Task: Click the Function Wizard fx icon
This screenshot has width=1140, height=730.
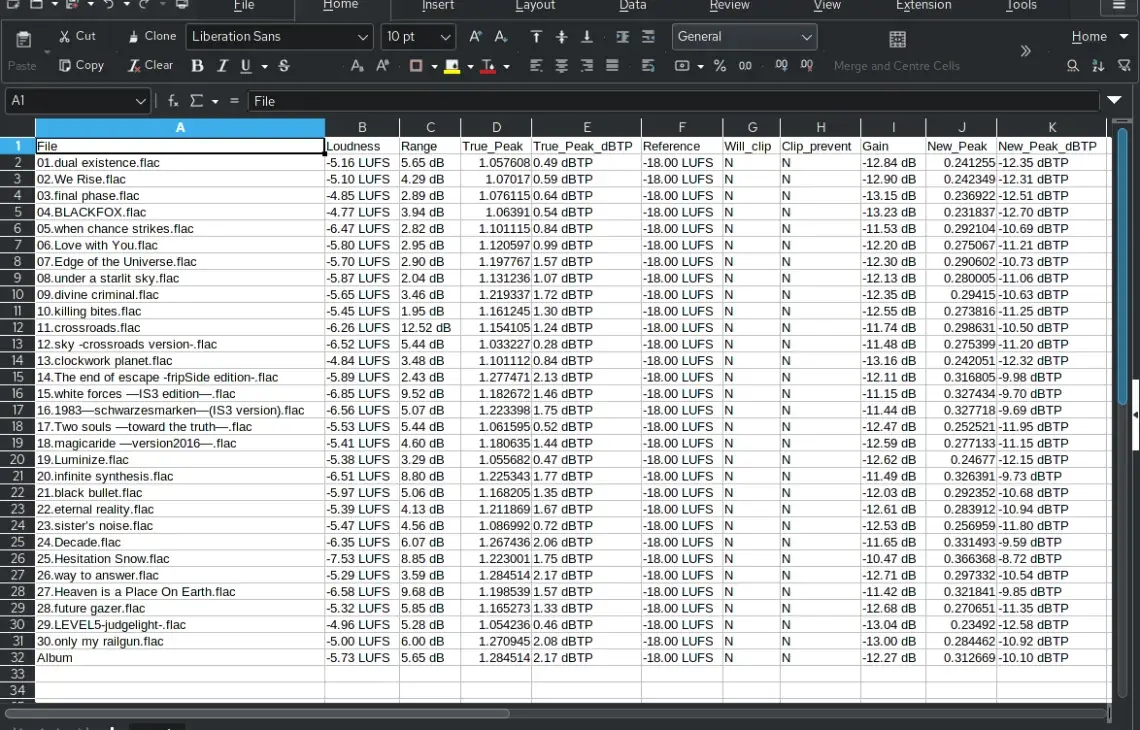Action: click(173, 101)
